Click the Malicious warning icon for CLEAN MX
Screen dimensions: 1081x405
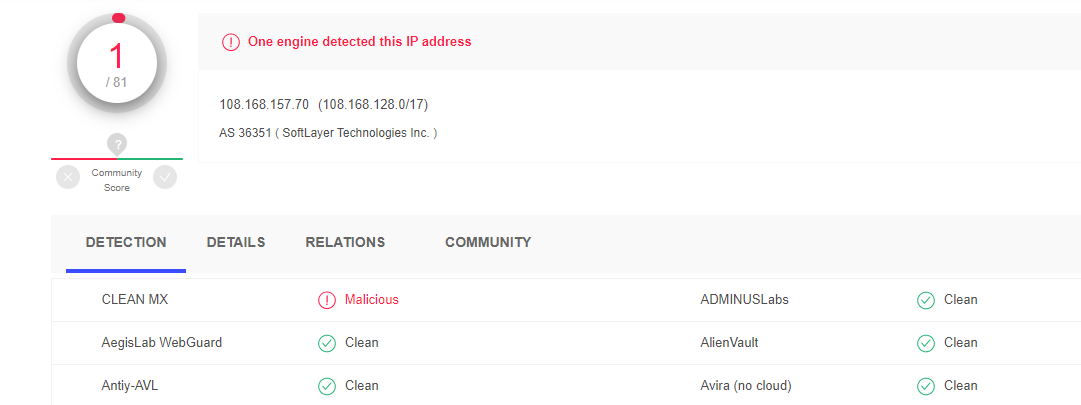pyautogui.click(x=327, y=300)
